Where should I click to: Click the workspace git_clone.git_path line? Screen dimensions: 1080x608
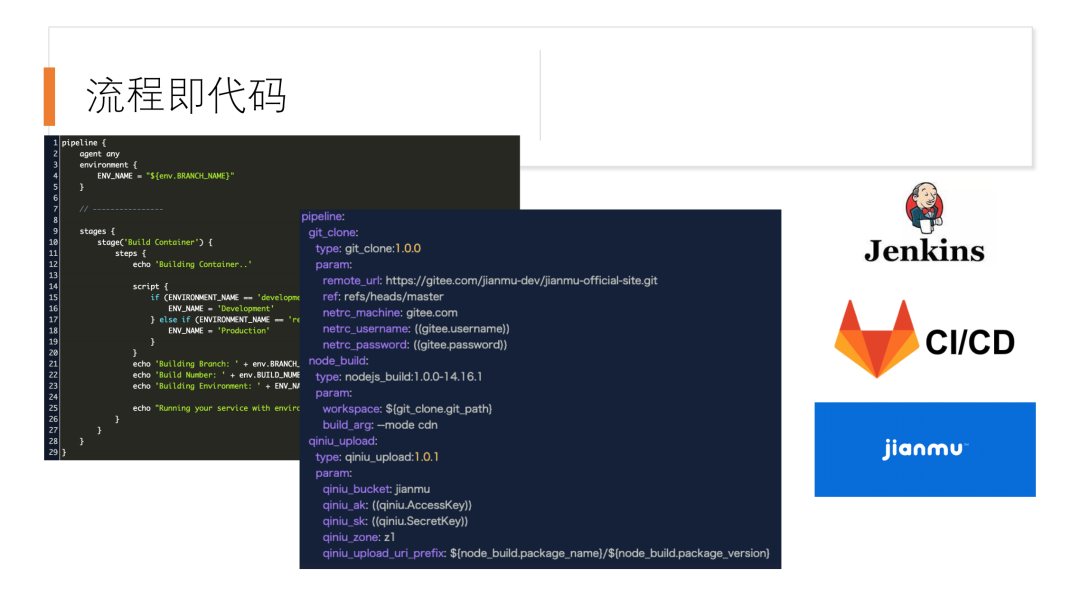[x=407, y=409]
